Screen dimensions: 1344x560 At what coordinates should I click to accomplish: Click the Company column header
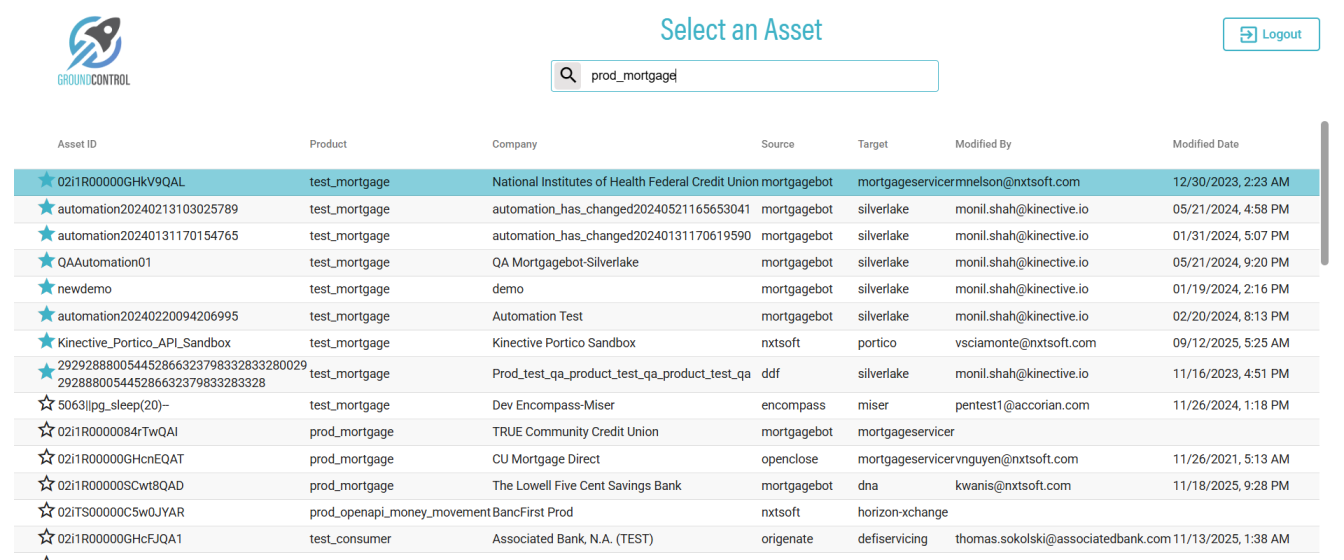514,144
